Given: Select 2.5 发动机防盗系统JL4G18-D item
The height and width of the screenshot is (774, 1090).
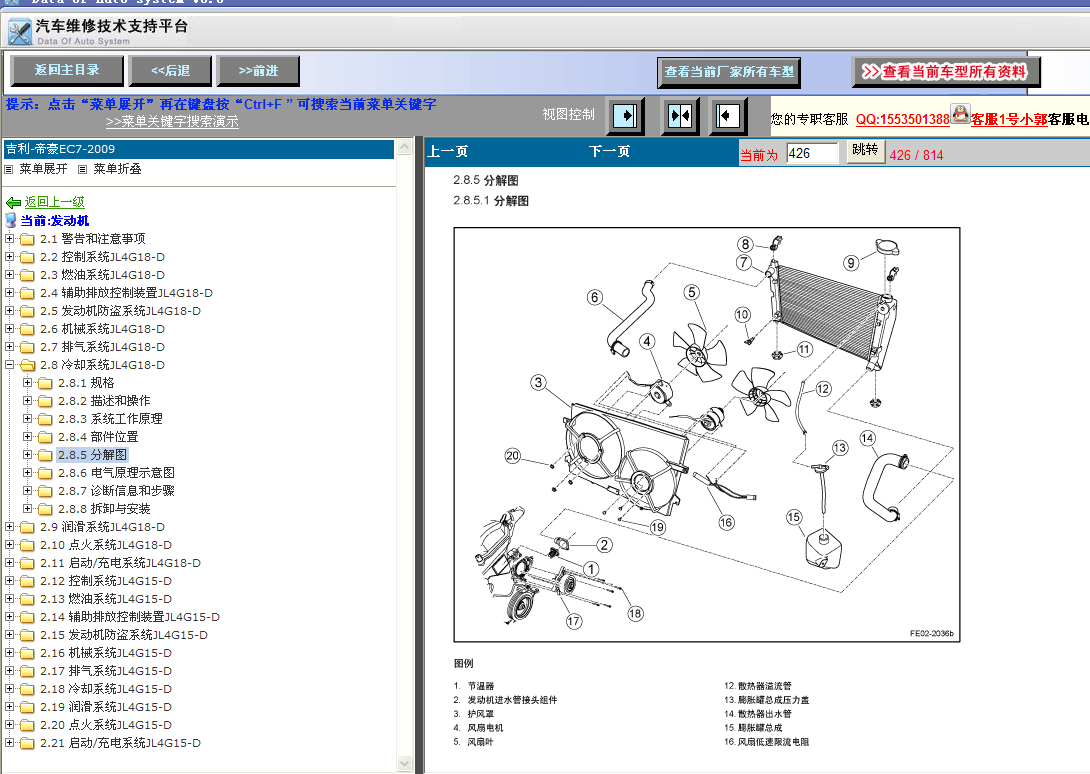Looking at the screenshot, I should click(x=120, y=311).
